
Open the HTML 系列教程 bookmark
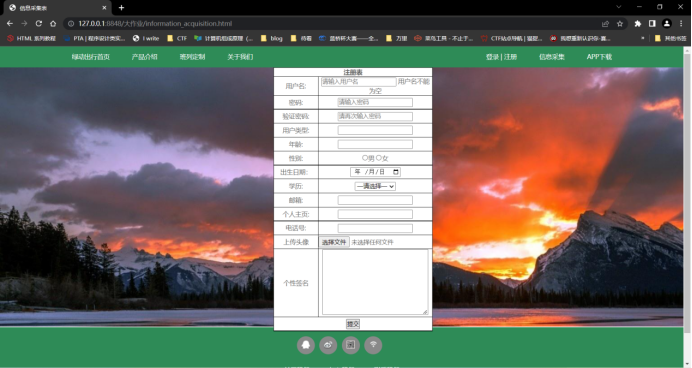coord(31,38)
